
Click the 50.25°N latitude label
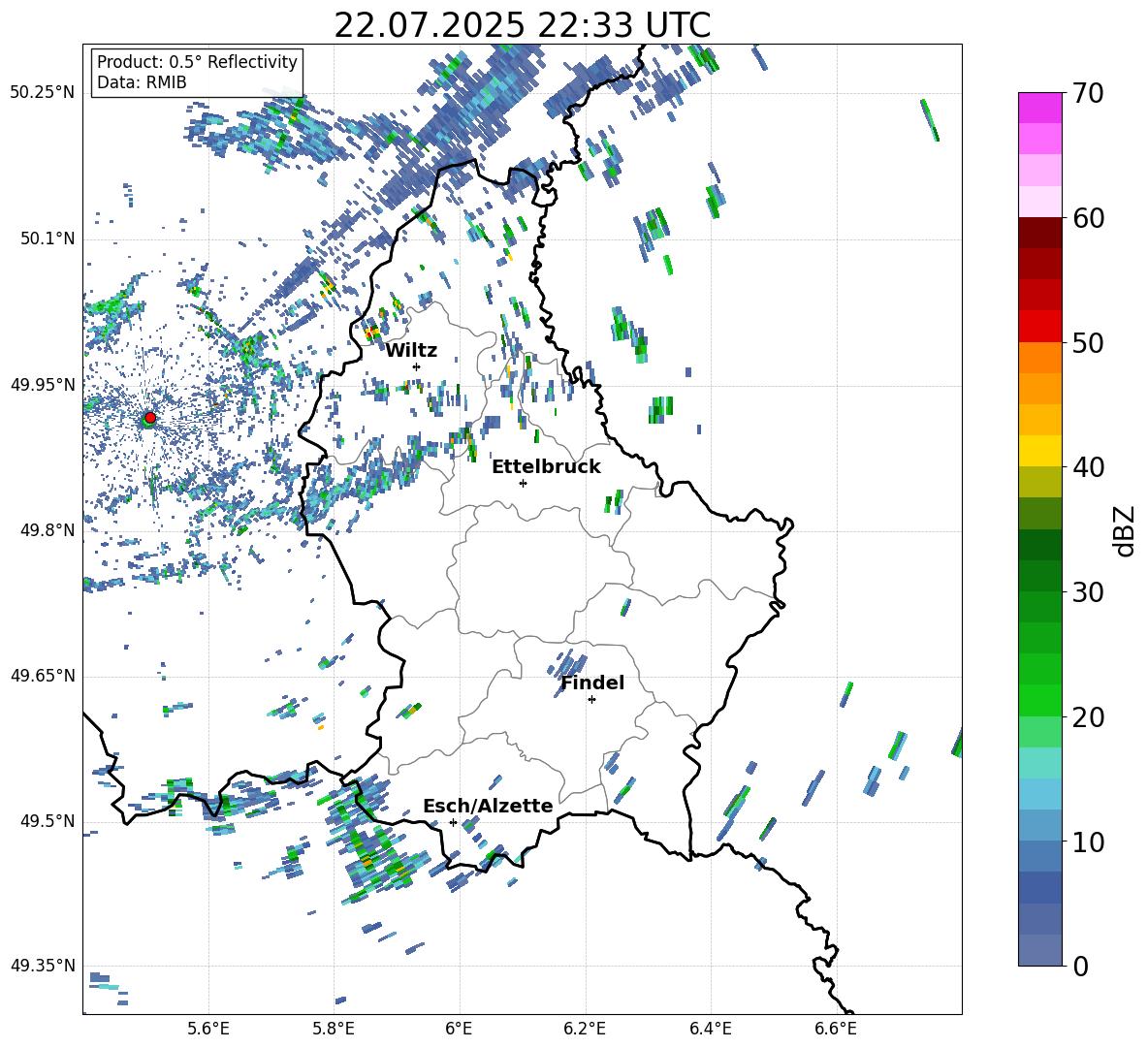tap(43, 93)
